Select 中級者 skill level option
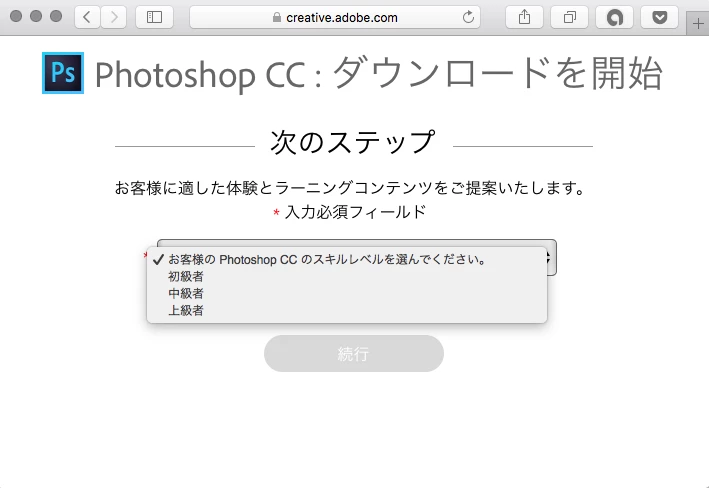 pos(347,294)
